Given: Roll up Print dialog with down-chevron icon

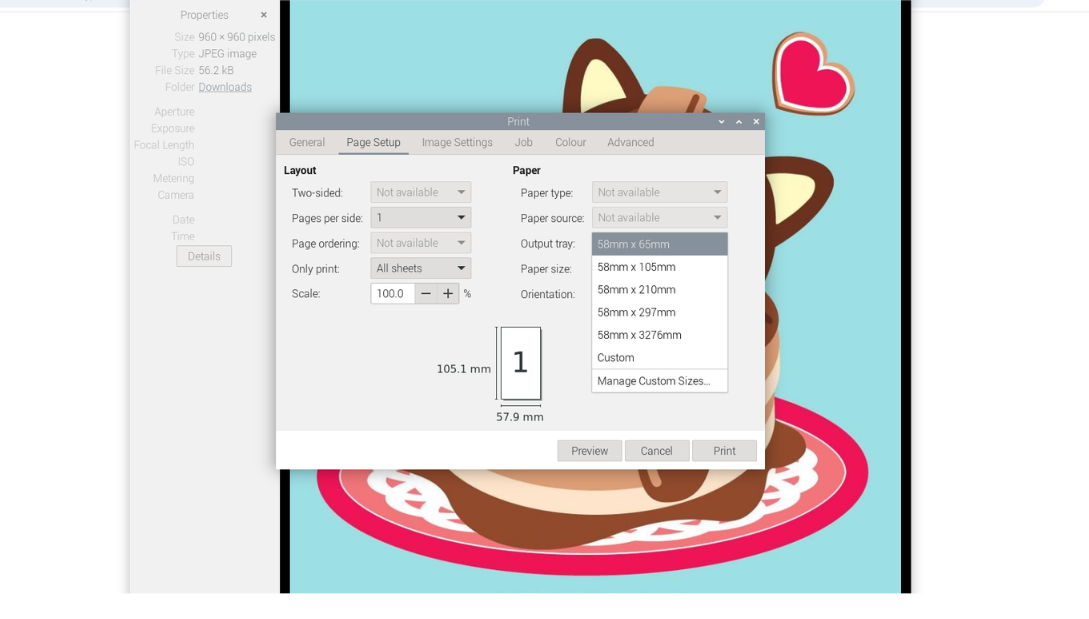Looking at the screenshot, I should coord(722,122).
